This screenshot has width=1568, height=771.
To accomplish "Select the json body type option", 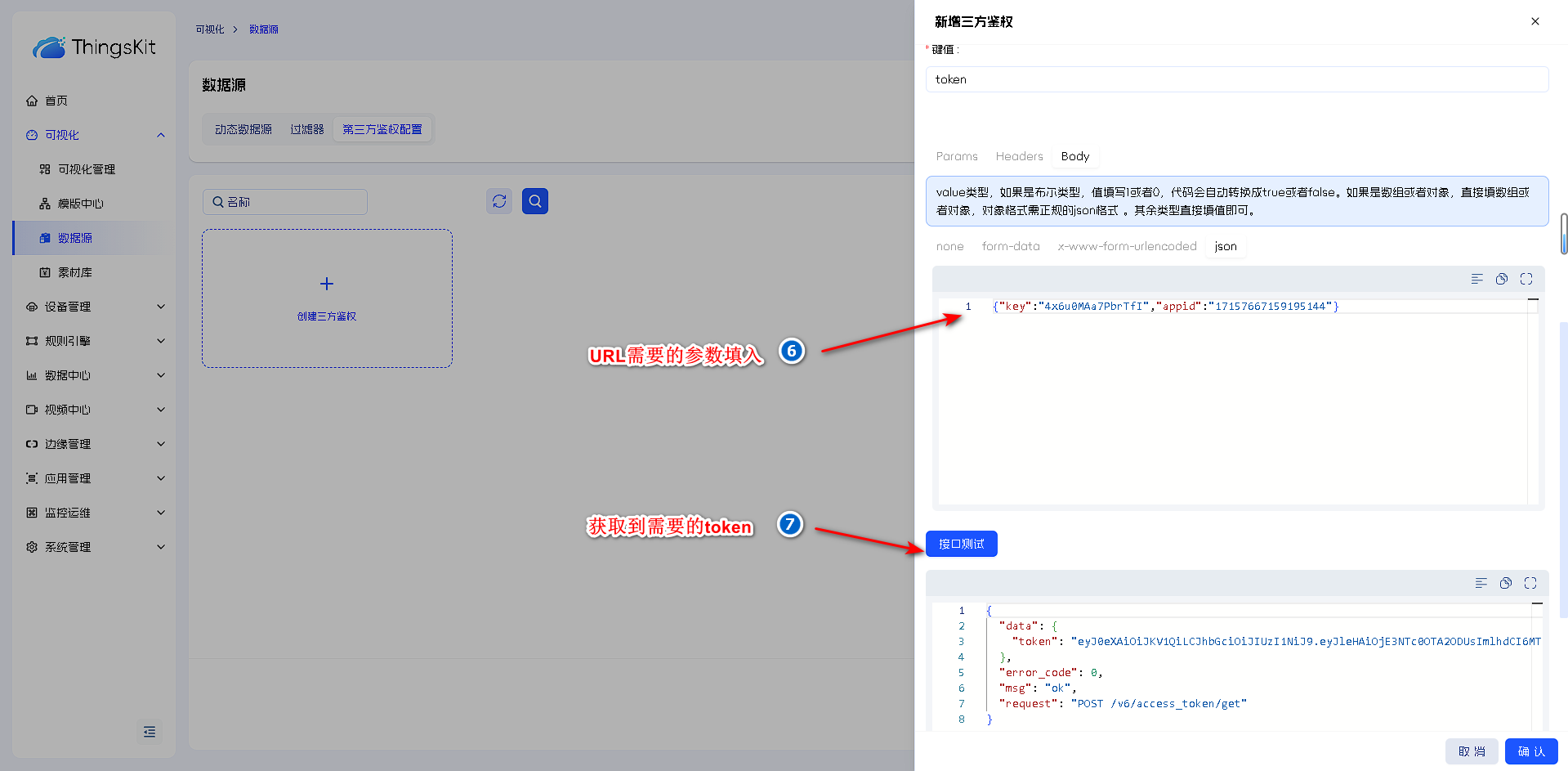I will pyautogui.click(x=1225, y=246).
